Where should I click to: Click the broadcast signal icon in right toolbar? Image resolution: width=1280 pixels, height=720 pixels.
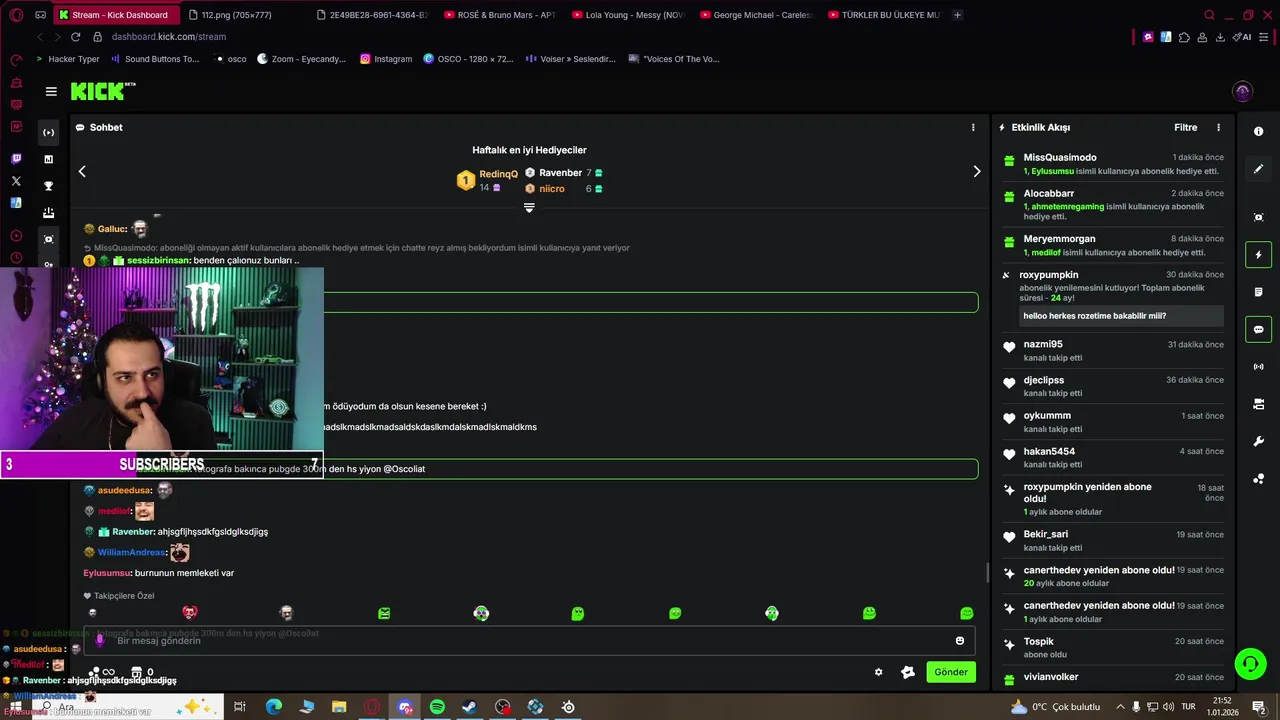point(1258,367)
